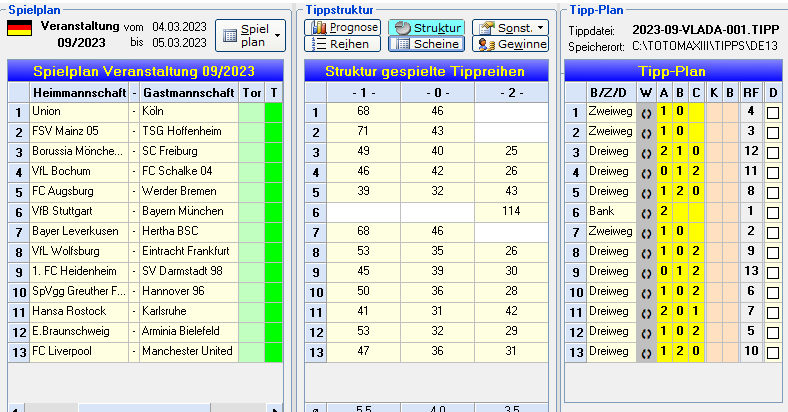This screenshot has height=412, width=788.
Task: Switch to the Struktur view
Action: pyautogui.click(x=426, y=28)
